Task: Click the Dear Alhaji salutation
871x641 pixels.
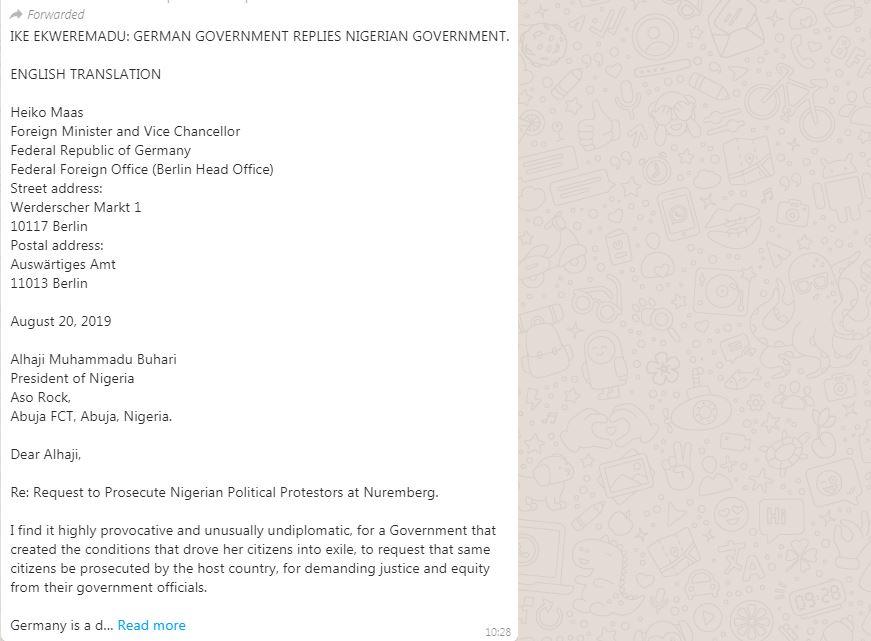Action: (x=46, y=454)
